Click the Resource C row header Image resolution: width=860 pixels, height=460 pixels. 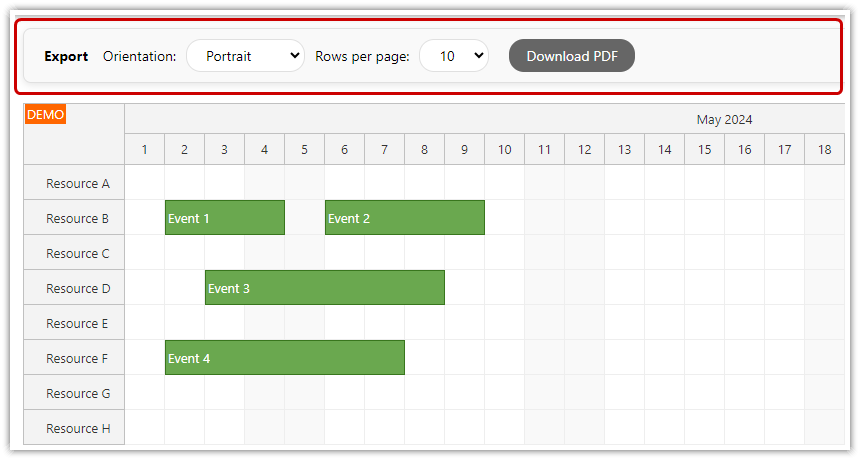coord(75,253)
